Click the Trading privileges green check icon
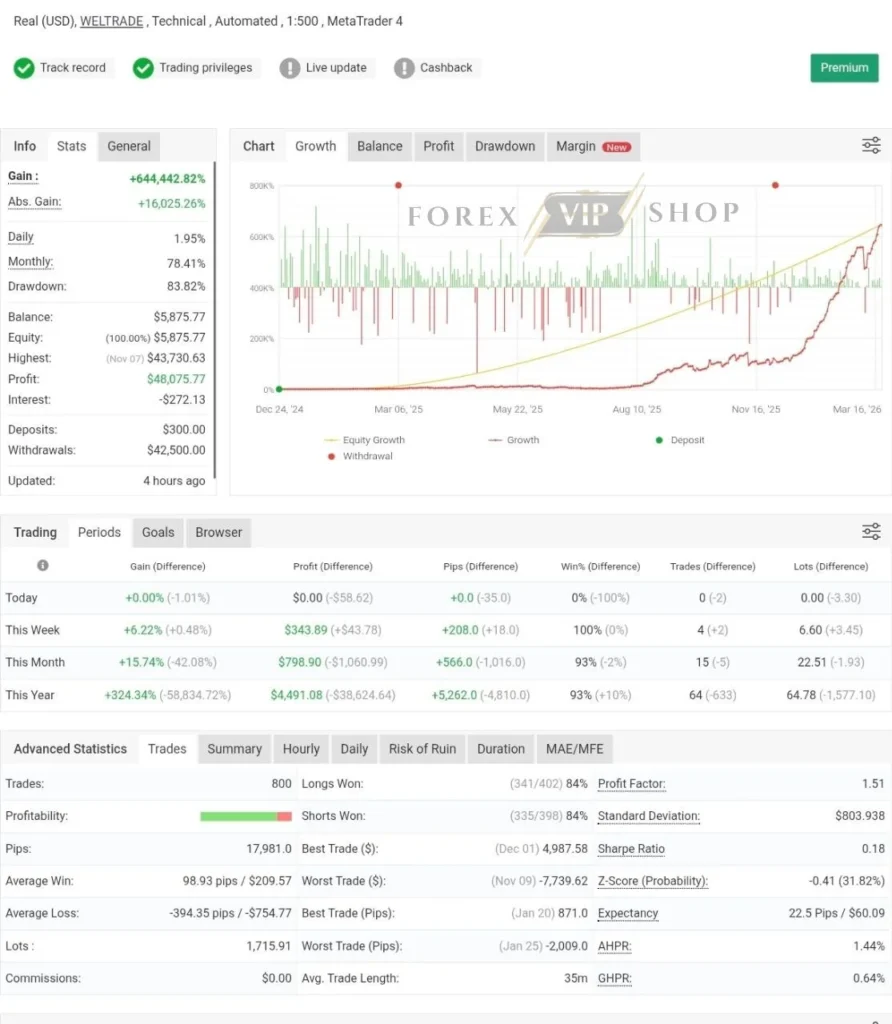This screenshot has height=1024, width=892. click(x=143, y=68)
